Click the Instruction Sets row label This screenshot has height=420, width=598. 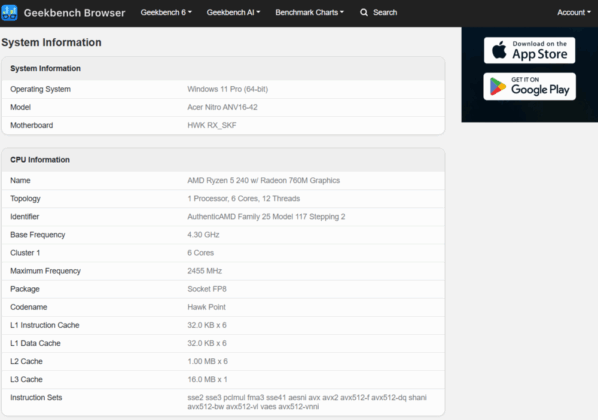click(36, 397)
